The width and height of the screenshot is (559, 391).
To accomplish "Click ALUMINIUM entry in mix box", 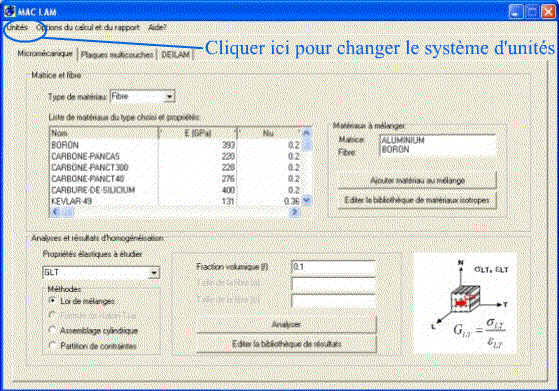I will pos(403,140).
